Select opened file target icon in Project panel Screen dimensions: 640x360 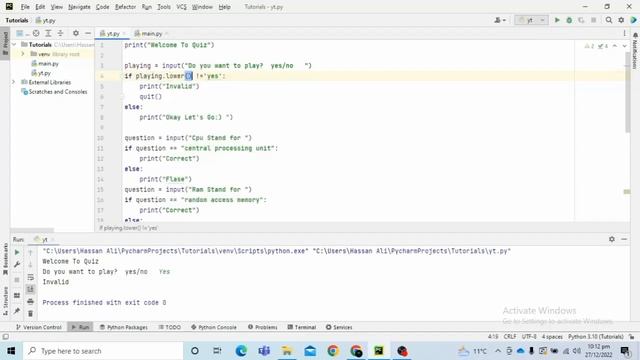pos(36,33)
